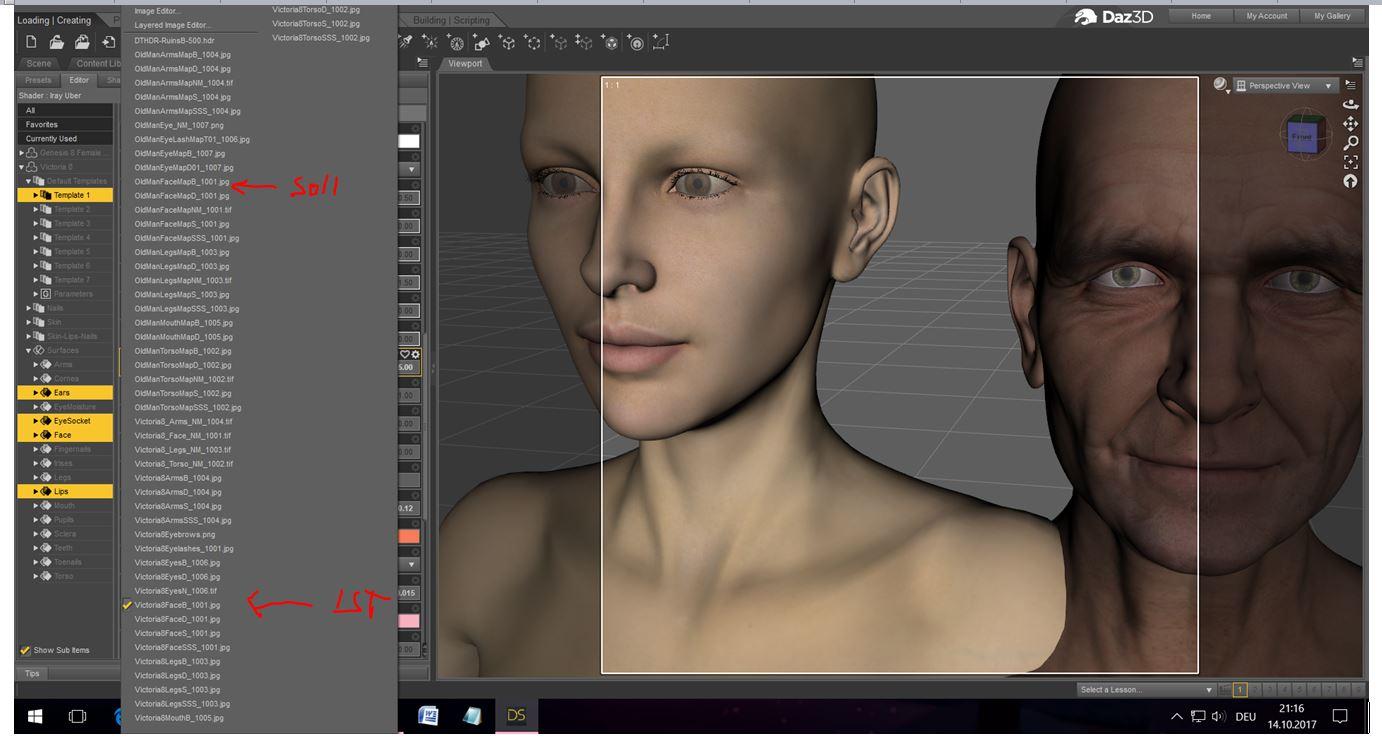1382x743 pixels.
Task: Click the My Account button
Action: click(1266, 16)
